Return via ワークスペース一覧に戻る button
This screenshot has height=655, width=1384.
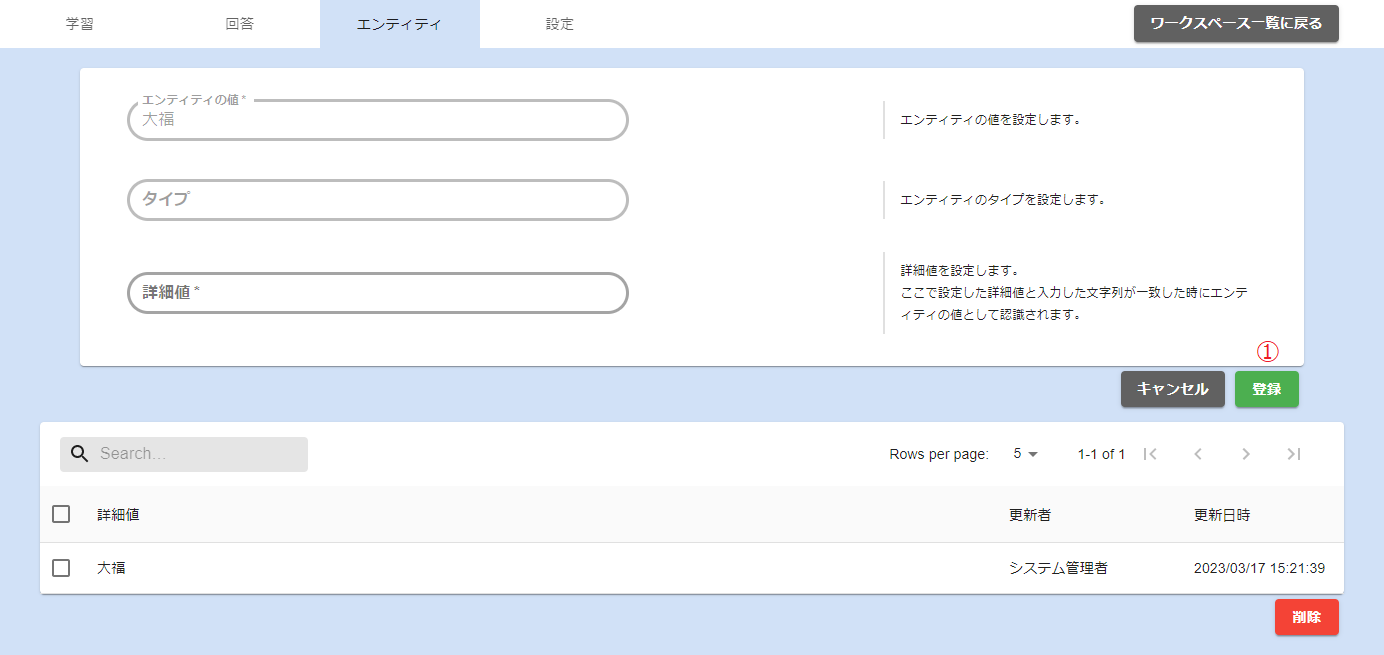click(1236, 24)
